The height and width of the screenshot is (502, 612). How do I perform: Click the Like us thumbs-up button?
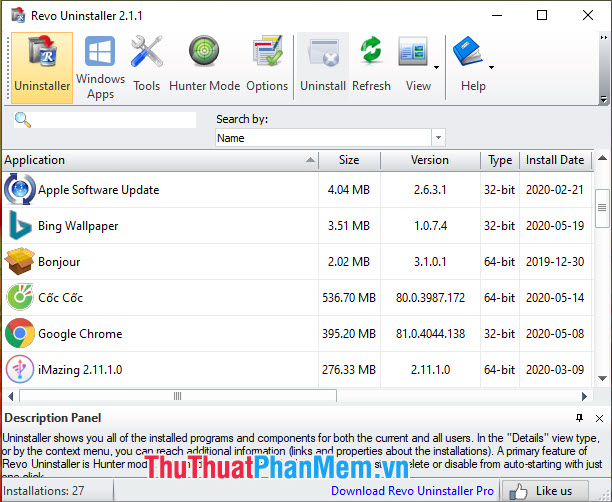[x=545, y=491]
